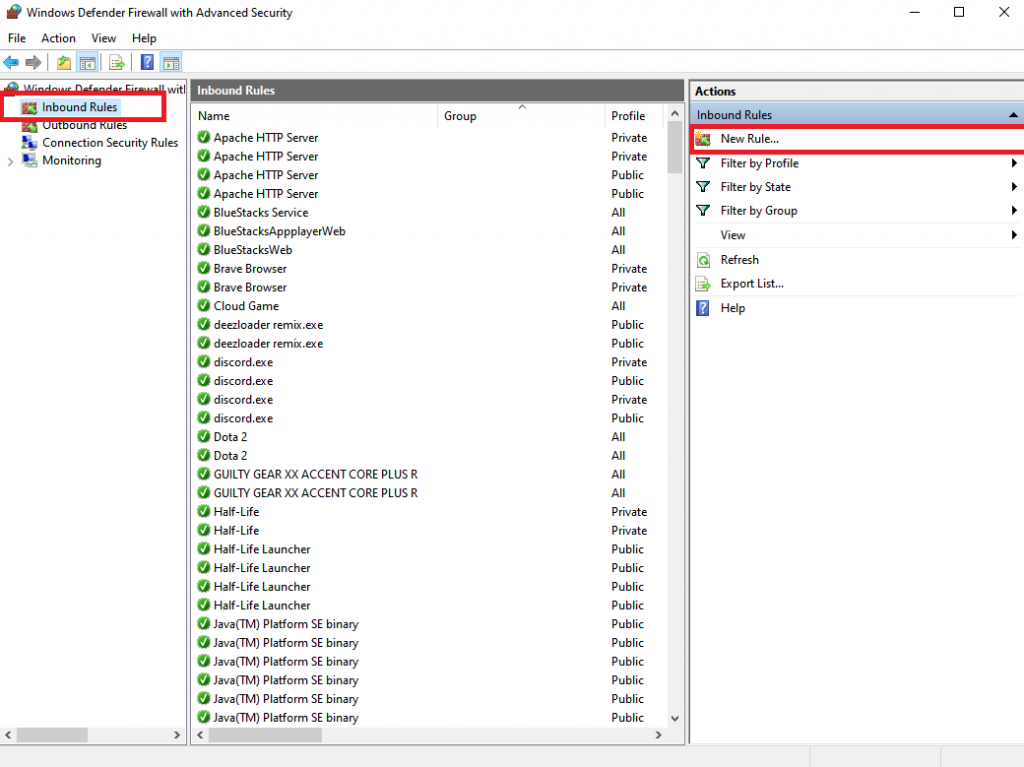Click the export list toolbar icon
The height and width of the screenshot is (767, 1024).
click(x=116, y=63)
